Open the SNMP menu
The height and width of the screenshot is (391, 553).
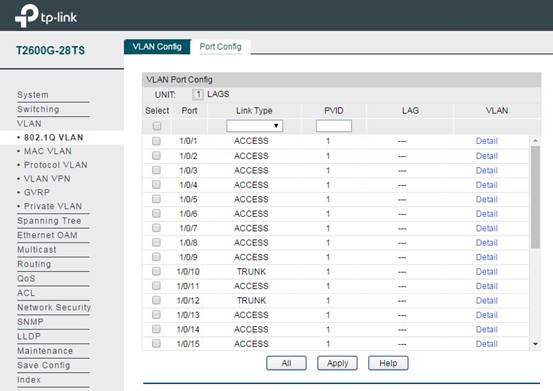(30, 322)
